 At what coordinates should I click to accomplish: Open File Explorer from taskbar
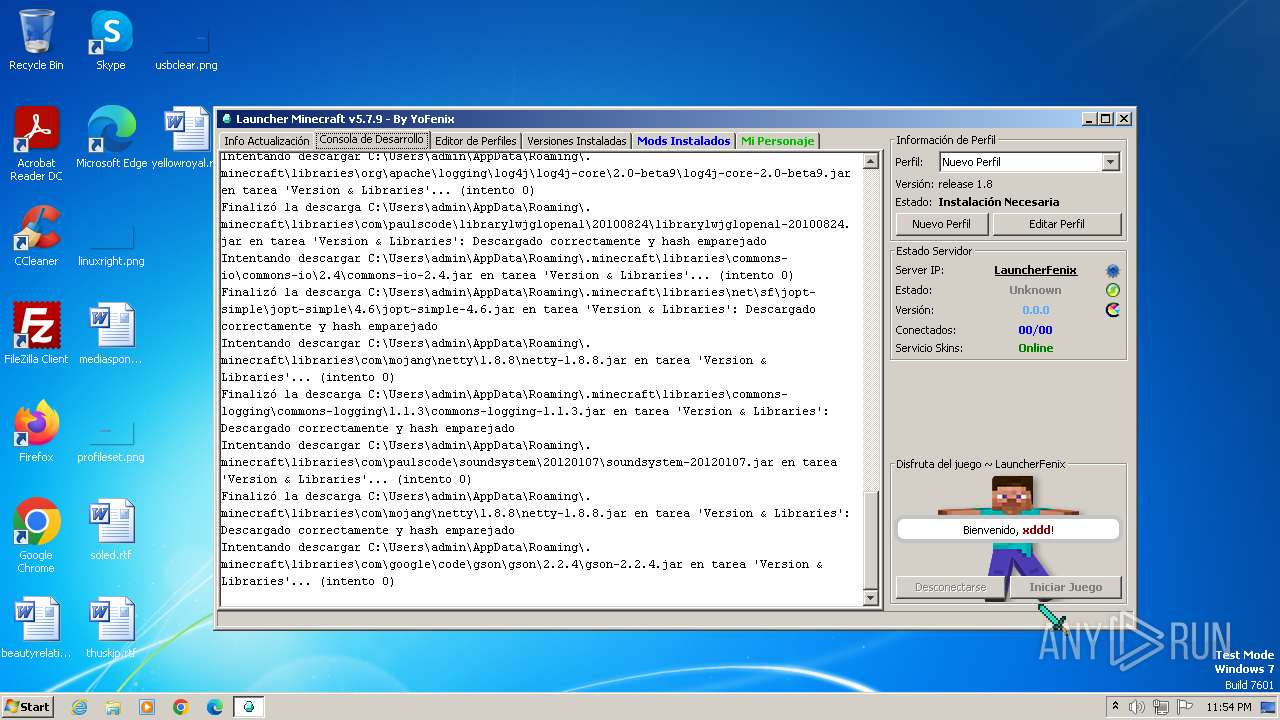[113, 707]
